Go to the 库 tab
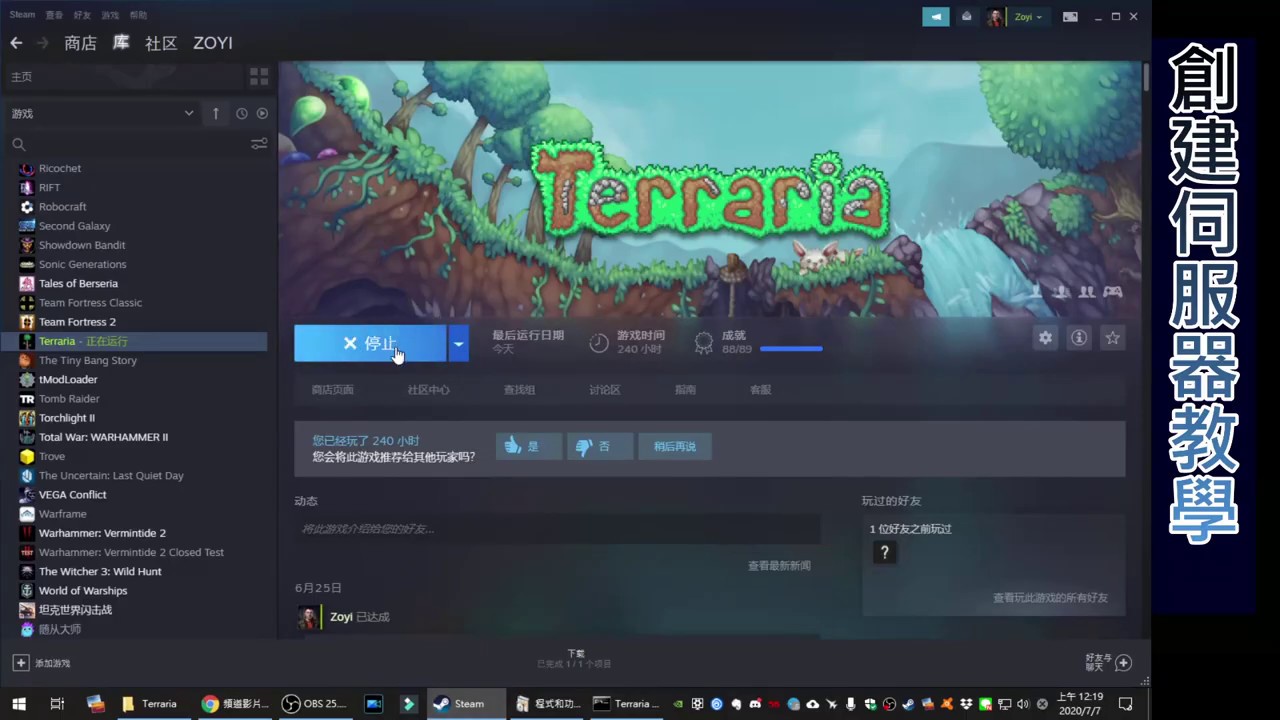 pos(121,43)
